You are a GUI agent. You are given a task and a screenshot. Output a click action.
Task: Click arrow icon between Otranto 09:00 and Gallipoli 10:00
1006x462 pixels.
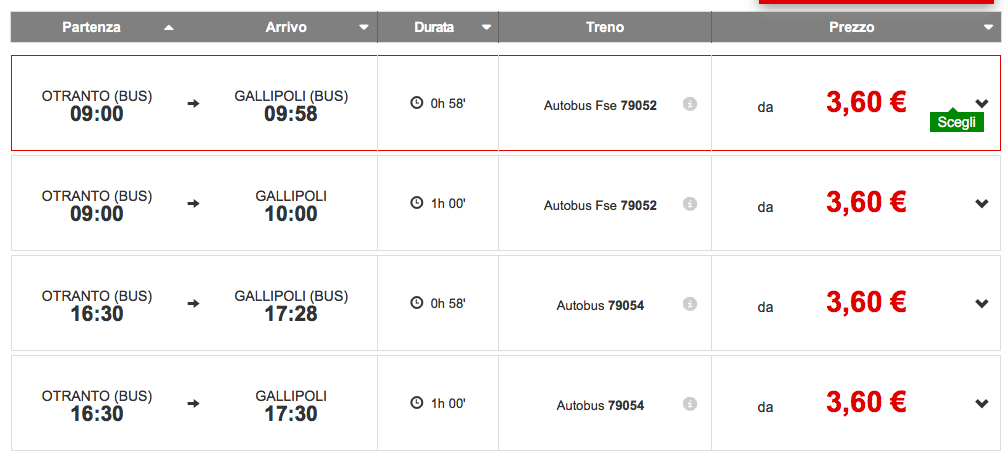[194, 203]
